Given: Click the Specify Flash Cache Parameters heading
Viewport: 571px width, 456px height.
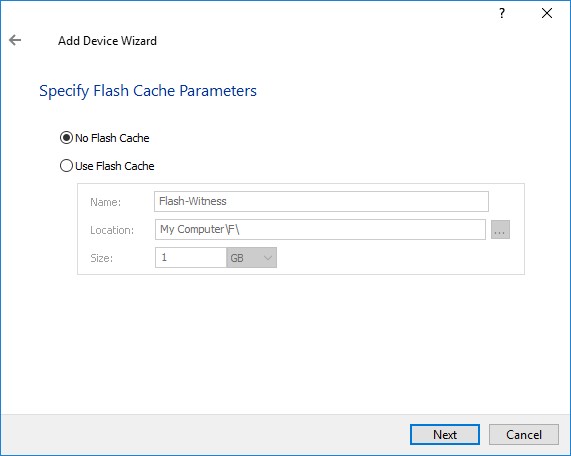Looking at the screenshot, I should tap(148, 91).
